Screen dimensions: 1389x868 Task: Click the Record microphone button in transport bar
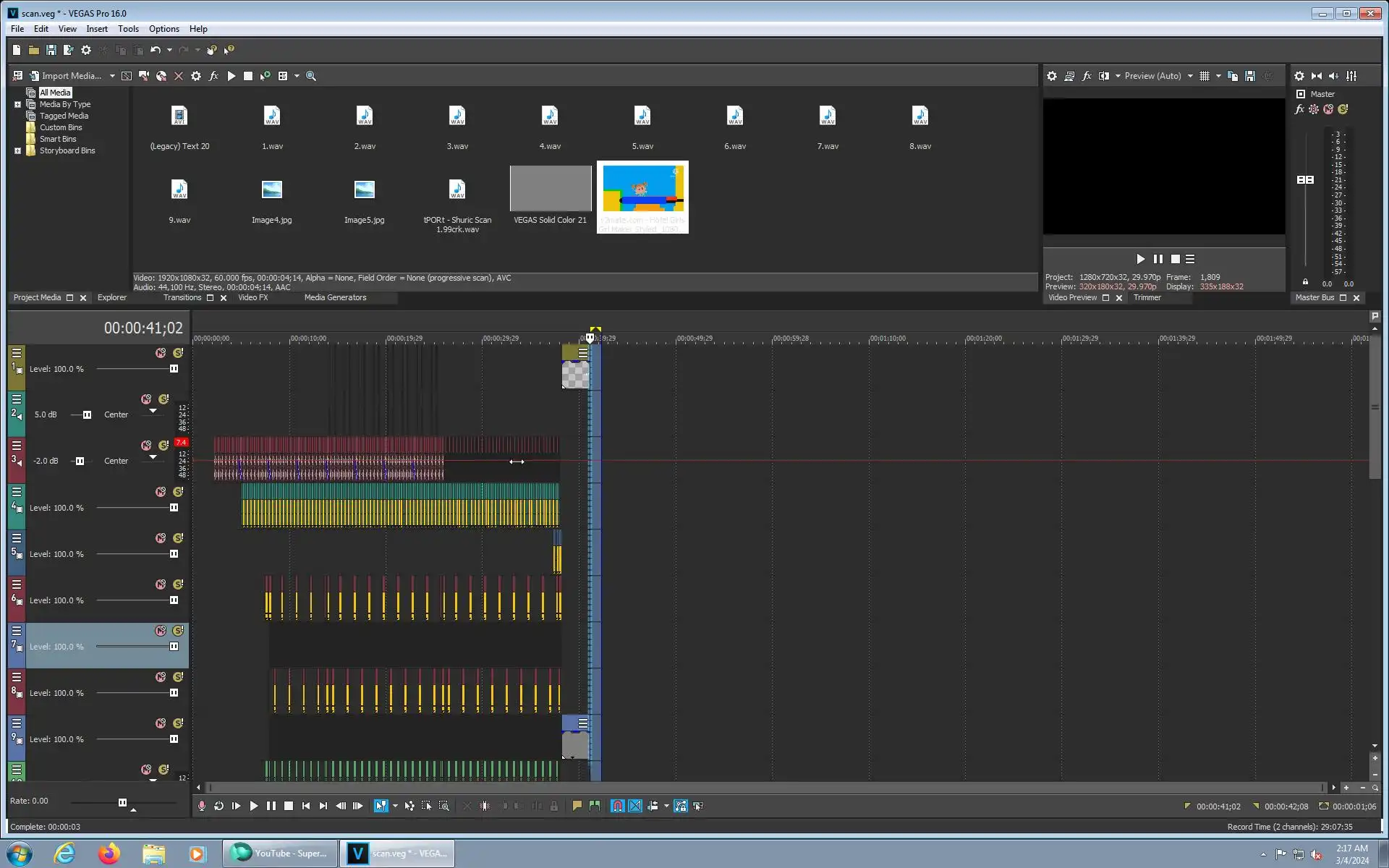[x=202, y=806]
